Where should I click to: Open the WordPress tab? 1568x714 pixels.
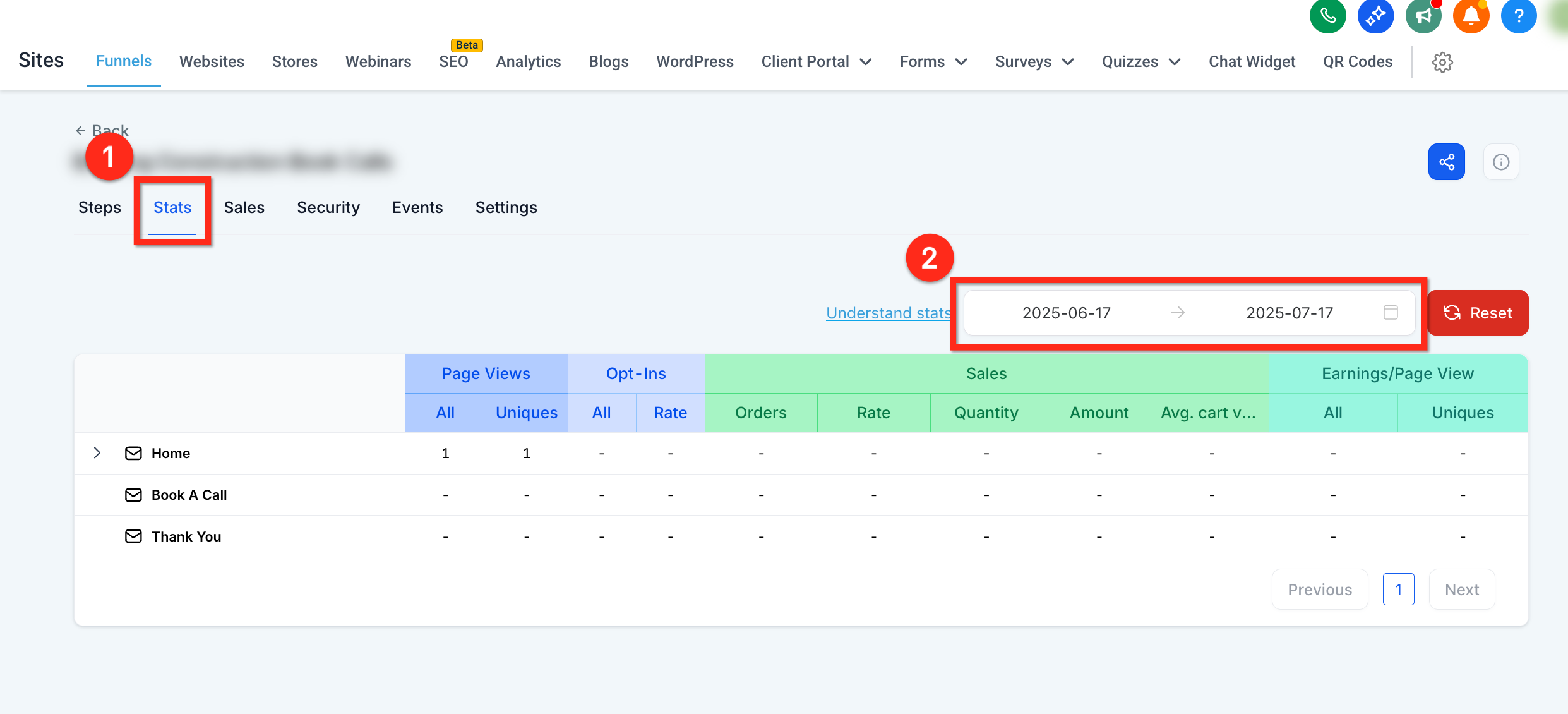tap(695, 62)
